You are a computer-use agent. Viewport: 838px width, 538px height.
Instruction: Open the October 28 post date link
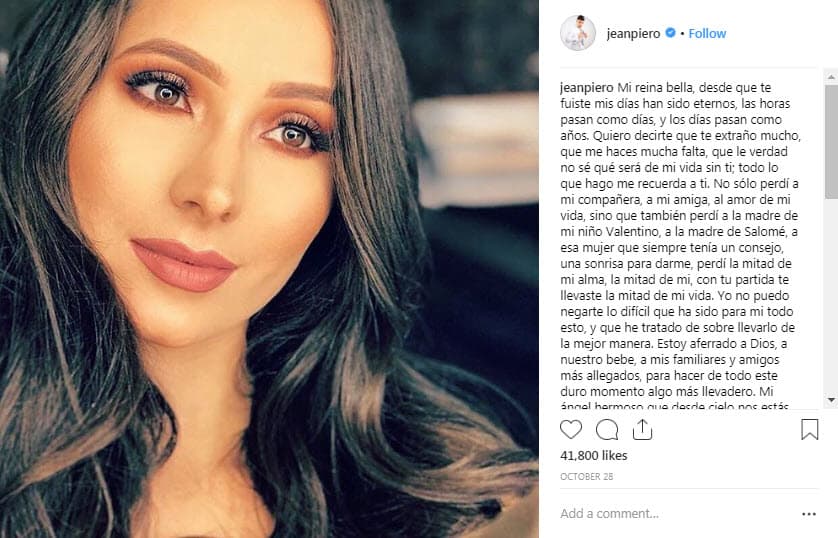tap(587, 477)
